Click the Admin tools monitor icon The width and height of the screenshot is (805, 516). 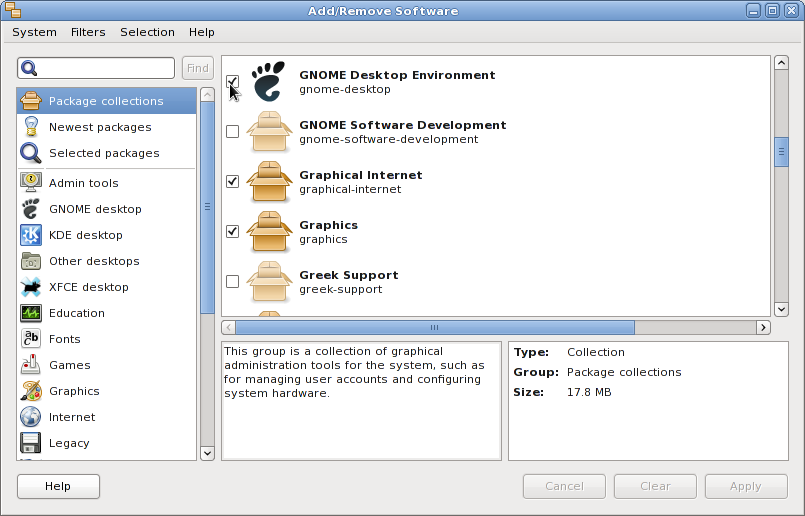(x=31, y=183)
